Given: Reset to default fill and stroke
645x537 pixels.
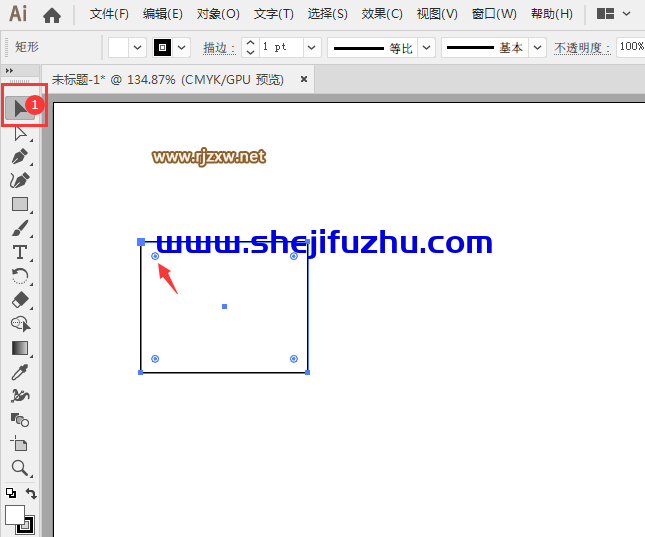Looking at the screenshot, I should coord(10,494).
